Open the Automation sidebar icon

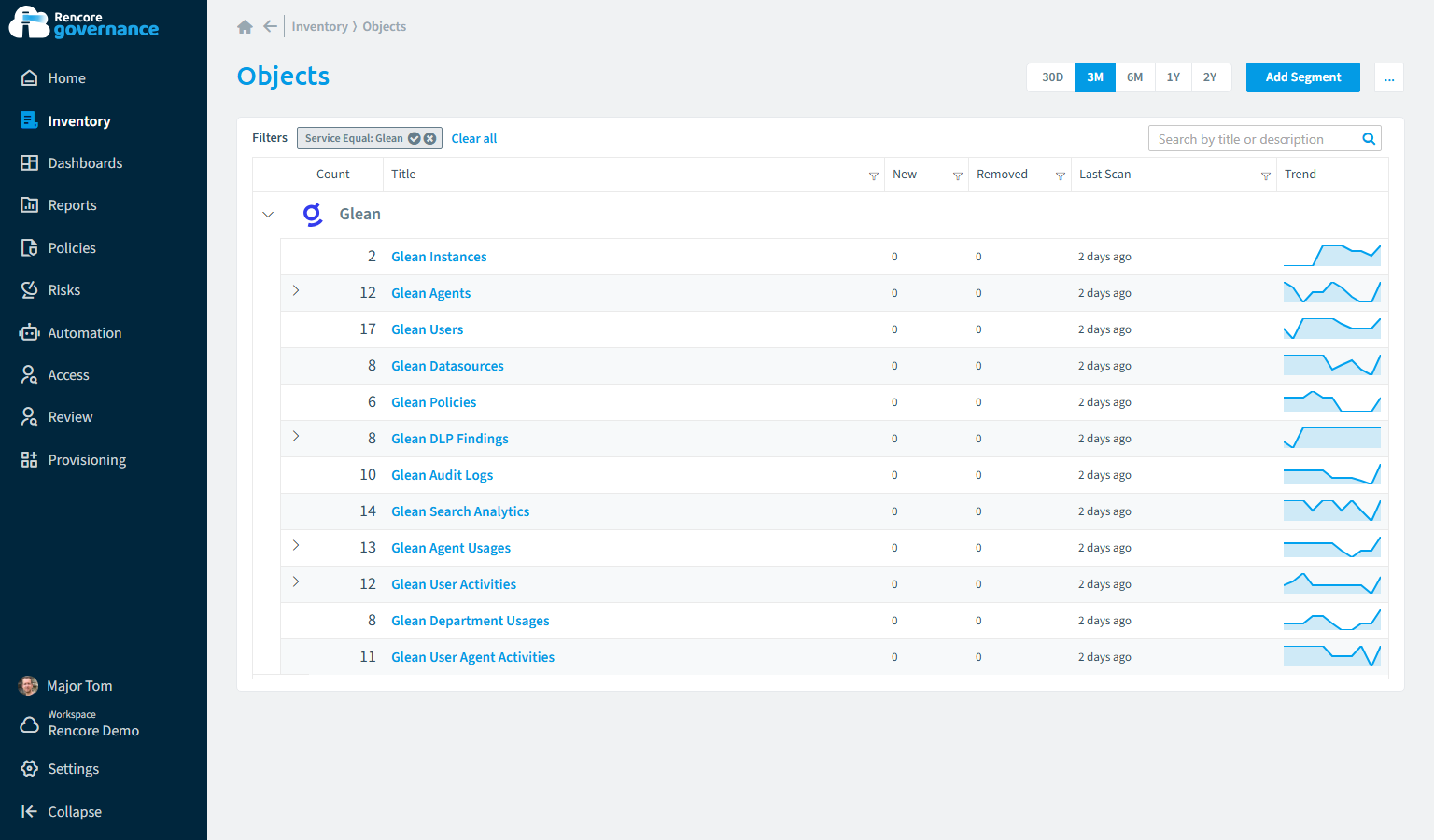(30, 332)
